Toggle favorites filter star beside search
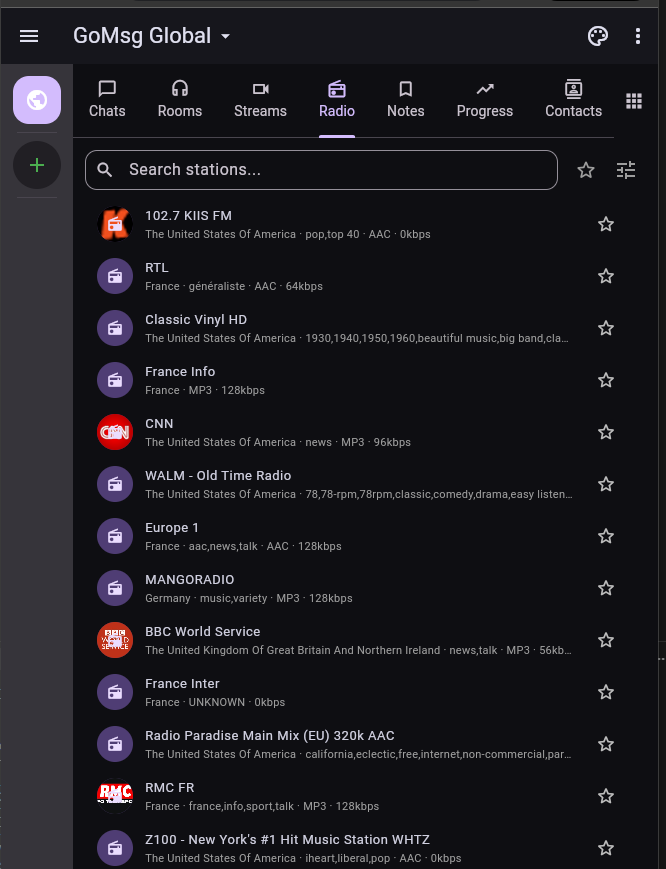This screenshot has width=666, height=869. (586, 170)
